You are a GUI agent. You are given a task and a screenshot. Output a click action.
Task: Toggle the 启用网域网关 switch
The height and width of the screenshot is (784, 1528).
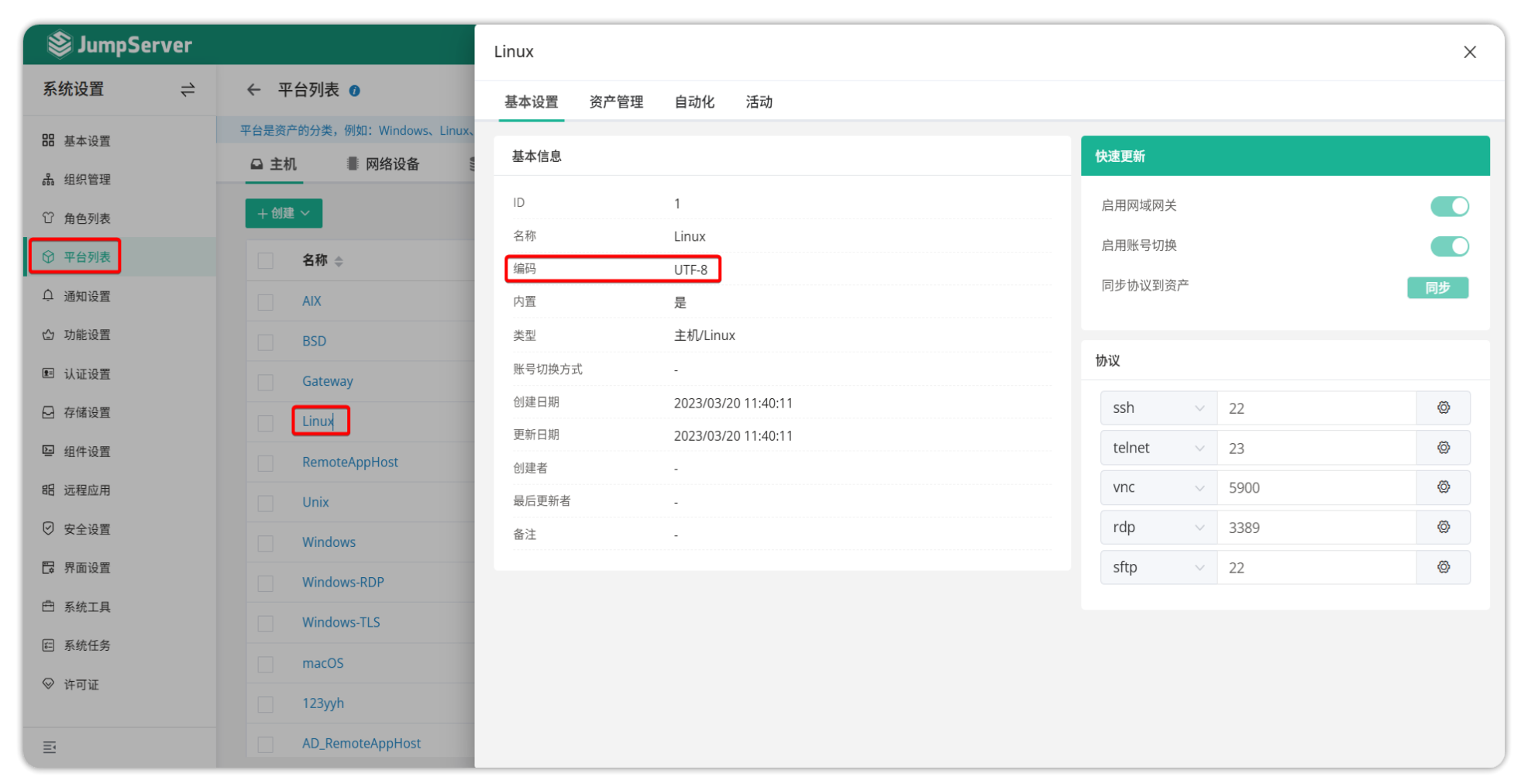click(1449, 206)
